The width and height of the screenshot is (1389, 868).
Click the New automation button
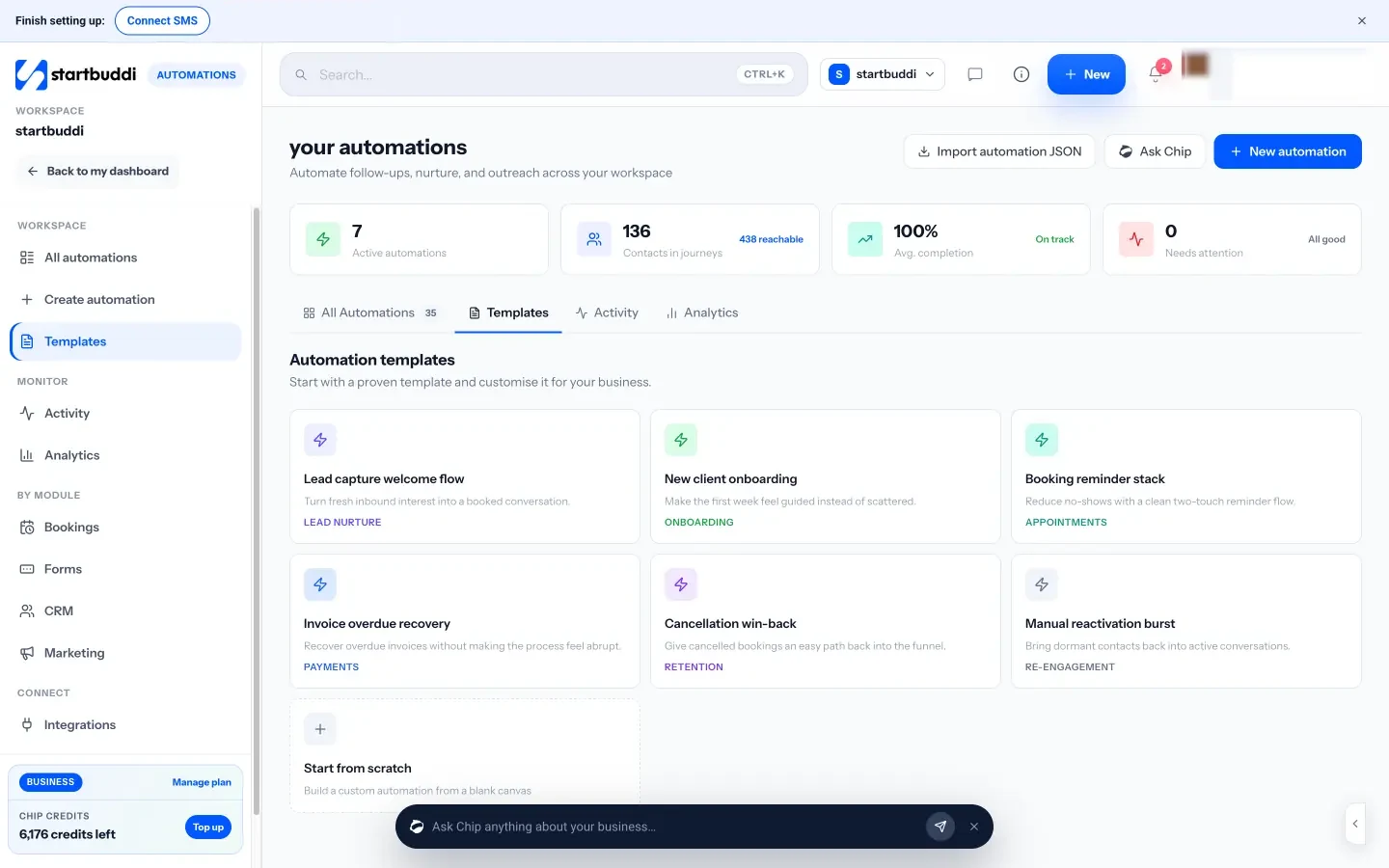(x=1288, y=151)
